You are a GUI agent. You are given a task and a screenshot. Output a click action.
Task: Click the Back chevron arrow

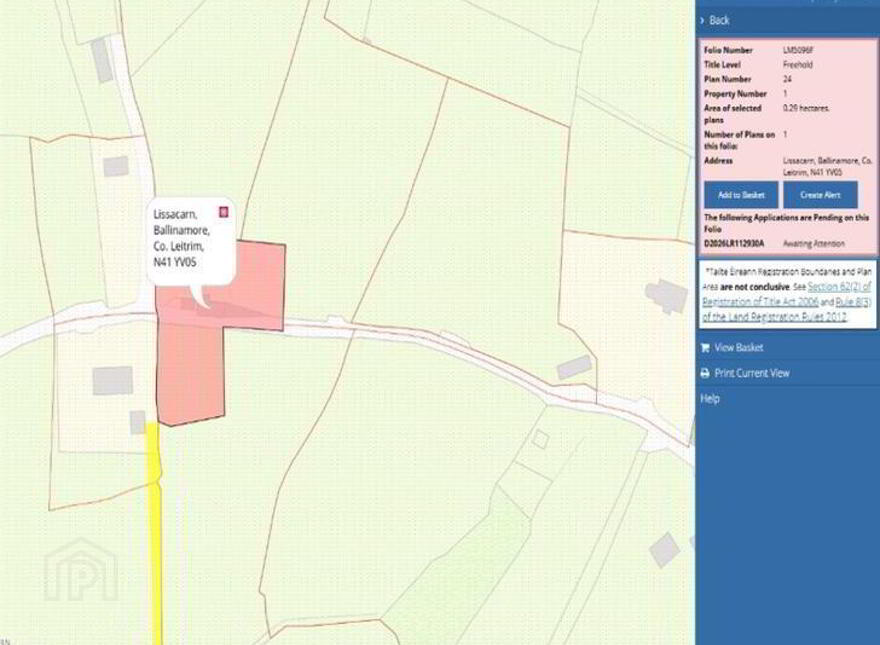pyautogui.click(x=702, y=21)
